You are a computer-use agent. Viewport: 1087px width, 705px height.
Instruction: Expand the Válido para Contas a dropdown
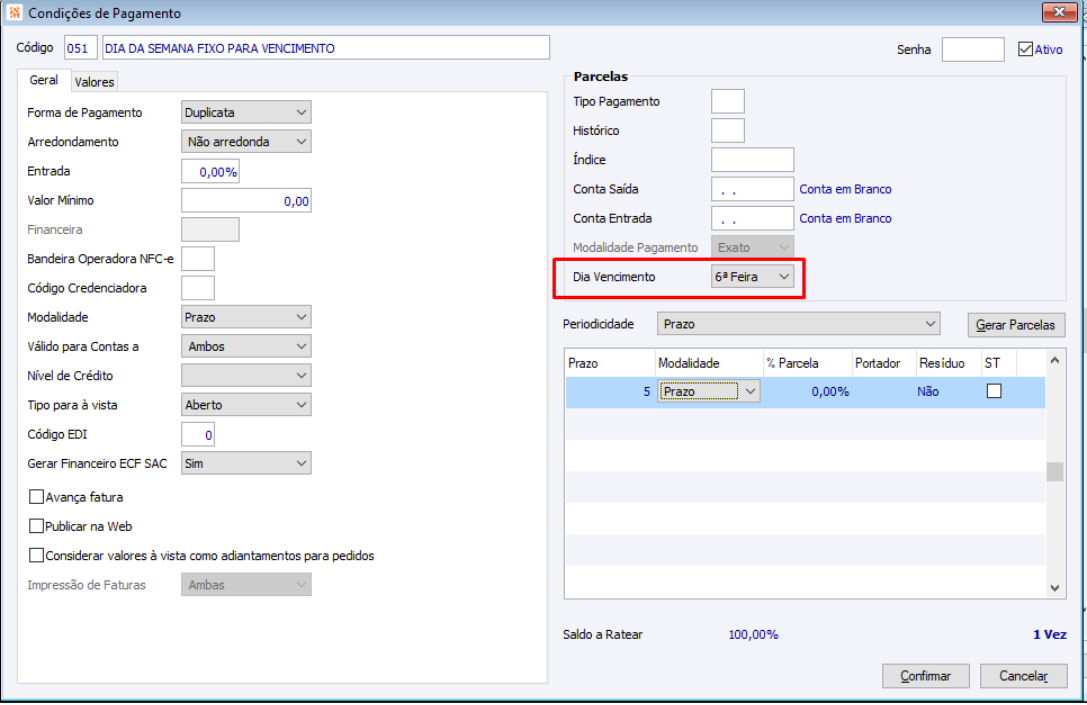tap(246, 346)
